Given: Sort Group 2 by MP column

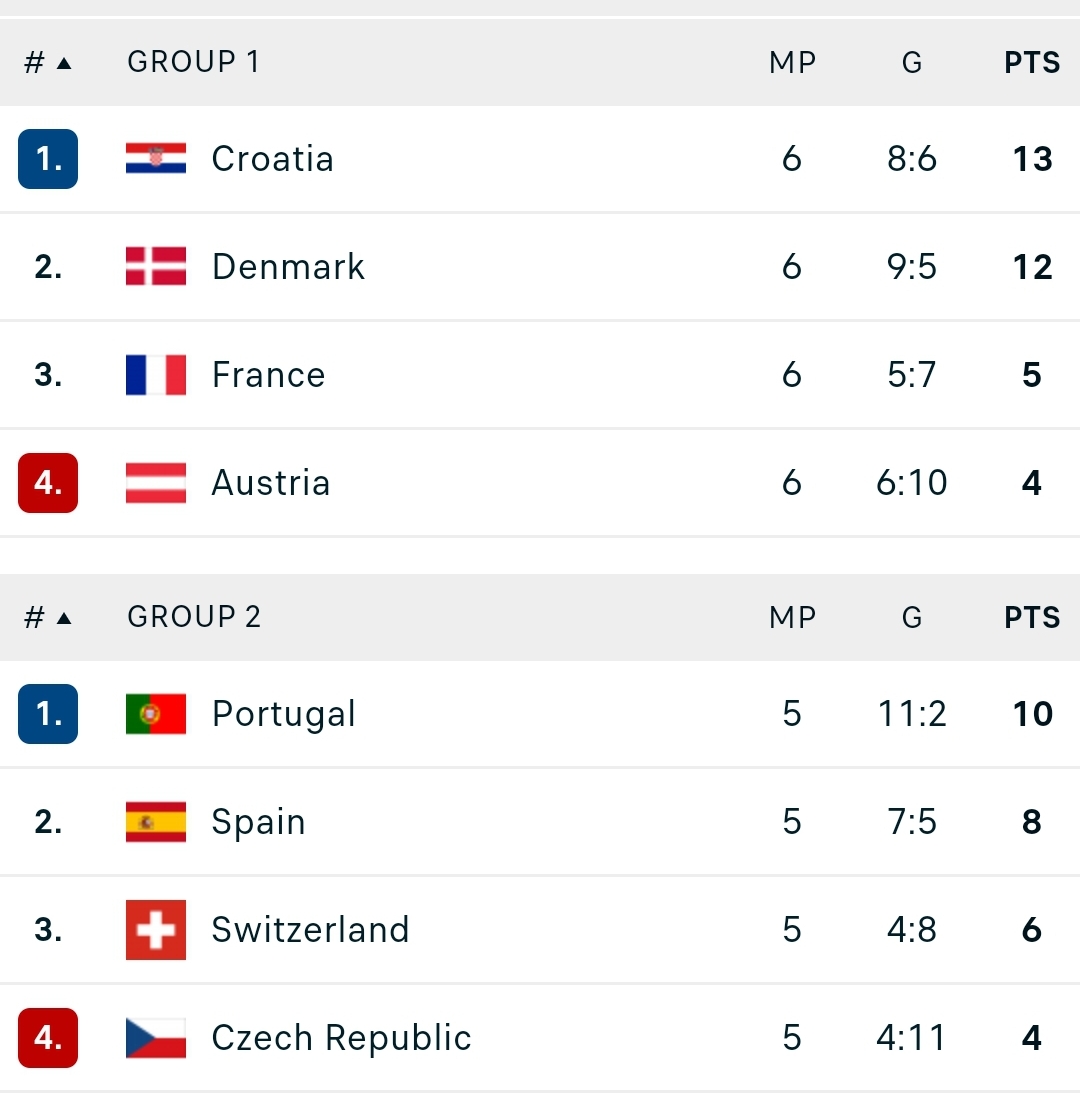Looking at the screenshot, I should (x=792, y=618).
